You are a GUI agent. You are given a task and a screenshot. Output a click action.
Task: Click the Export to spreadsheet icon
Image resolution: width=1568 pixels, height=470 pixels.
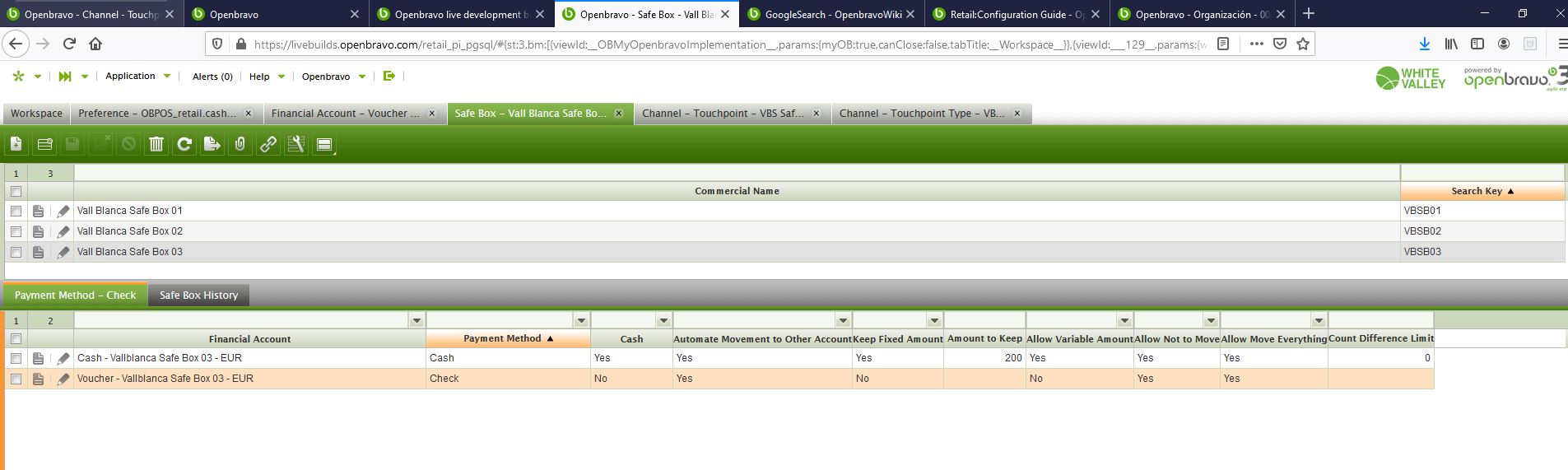212,144
